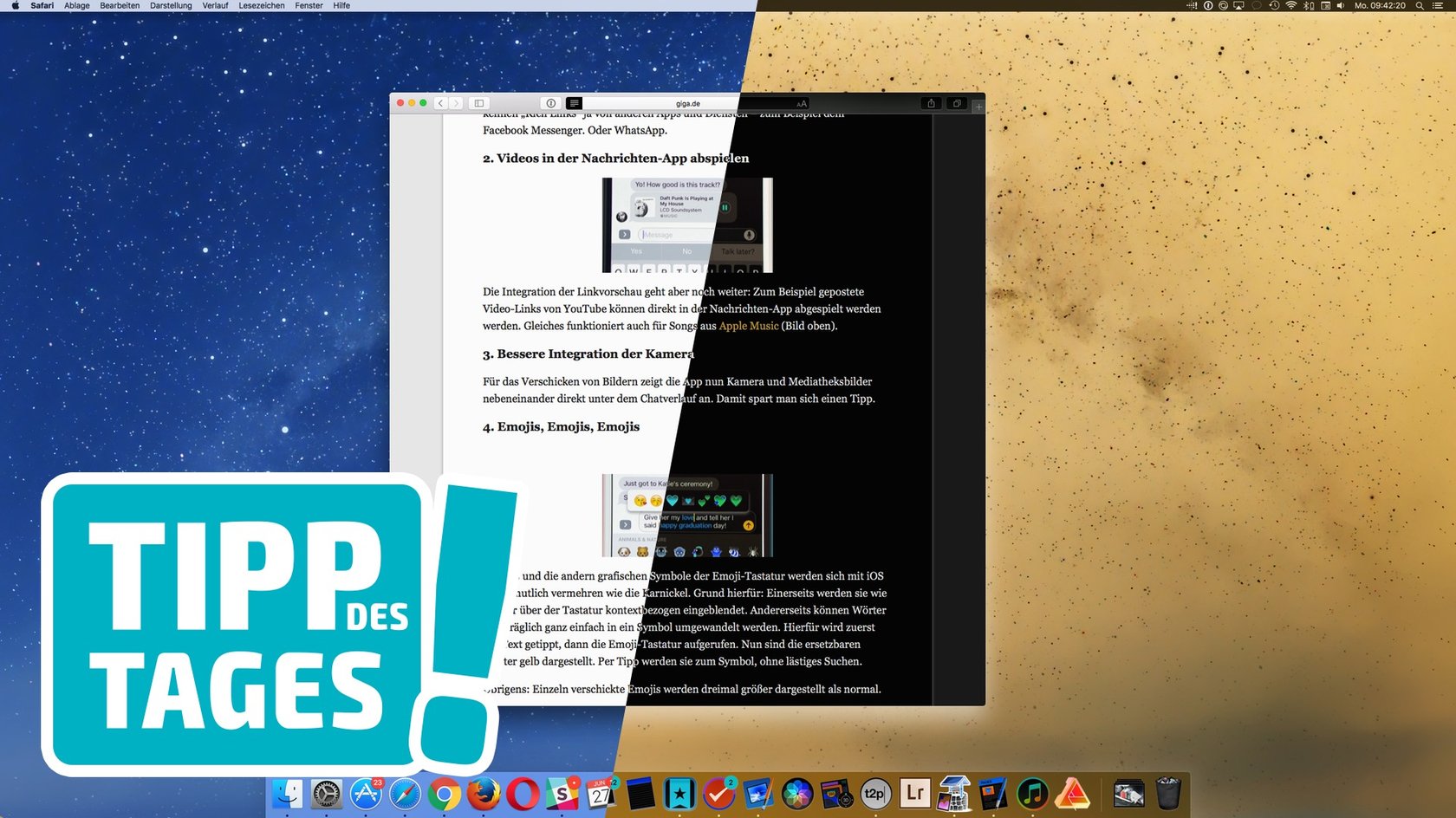
Task: Open Safari from the Dock
Action: [405, 794]
